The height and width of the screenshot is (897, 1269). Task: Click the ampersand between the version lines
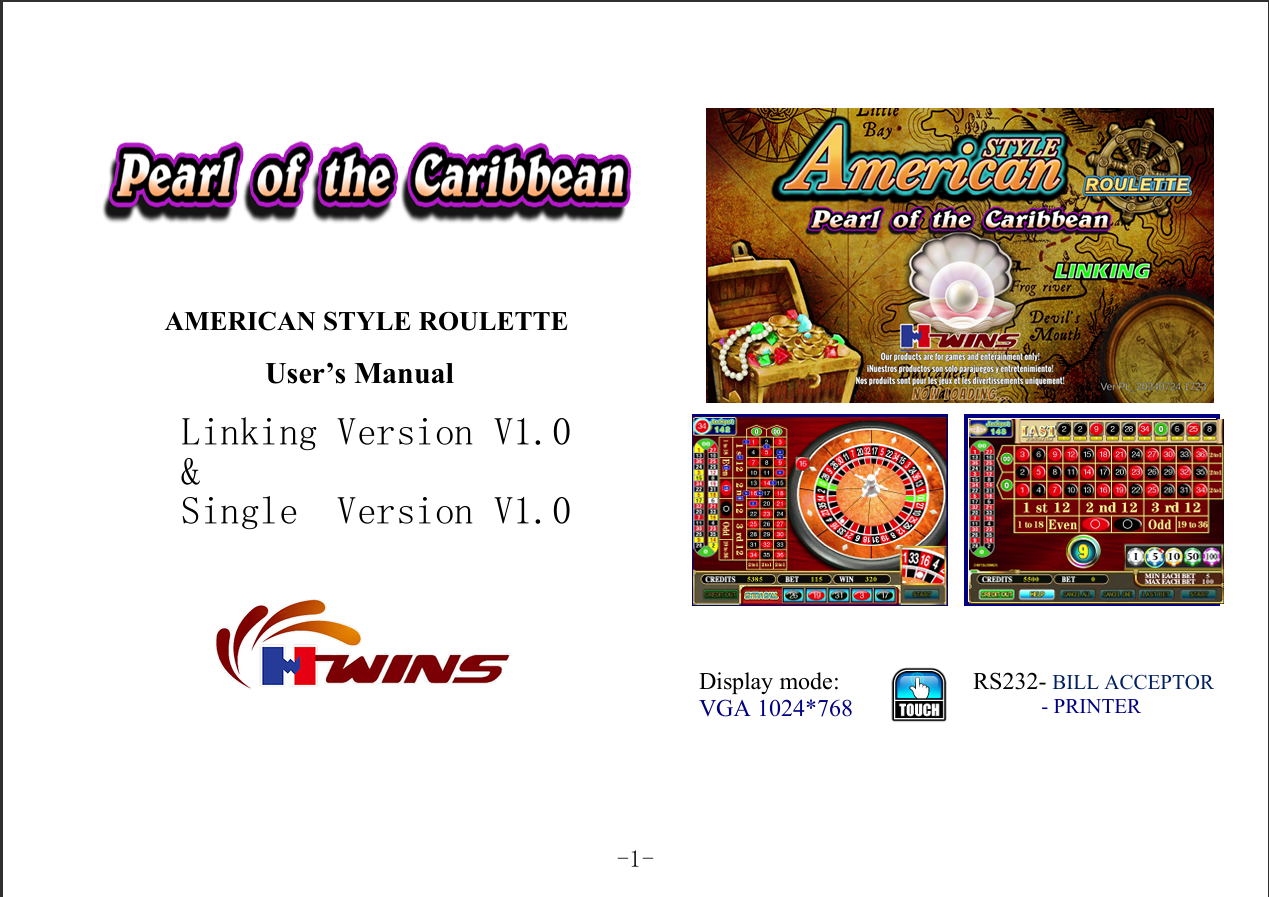pos(190,473)
